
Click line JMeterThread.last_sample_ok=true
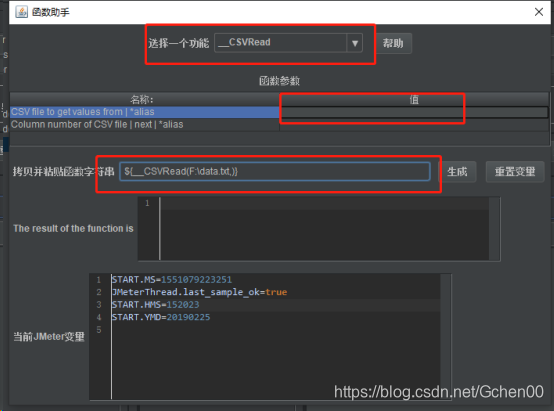199,292
